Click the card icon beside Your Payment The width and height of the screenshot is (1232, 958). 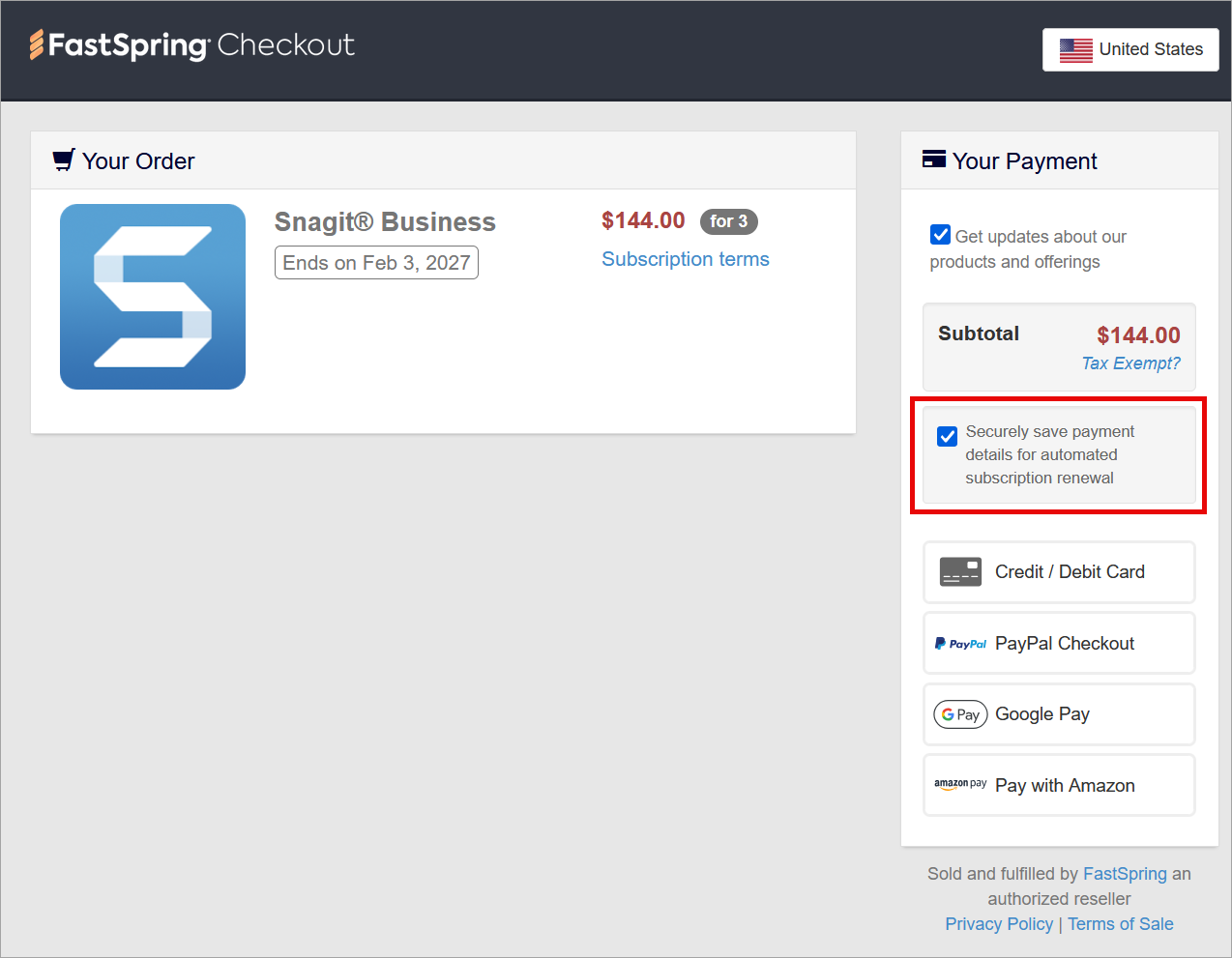(x=933, y=160)
